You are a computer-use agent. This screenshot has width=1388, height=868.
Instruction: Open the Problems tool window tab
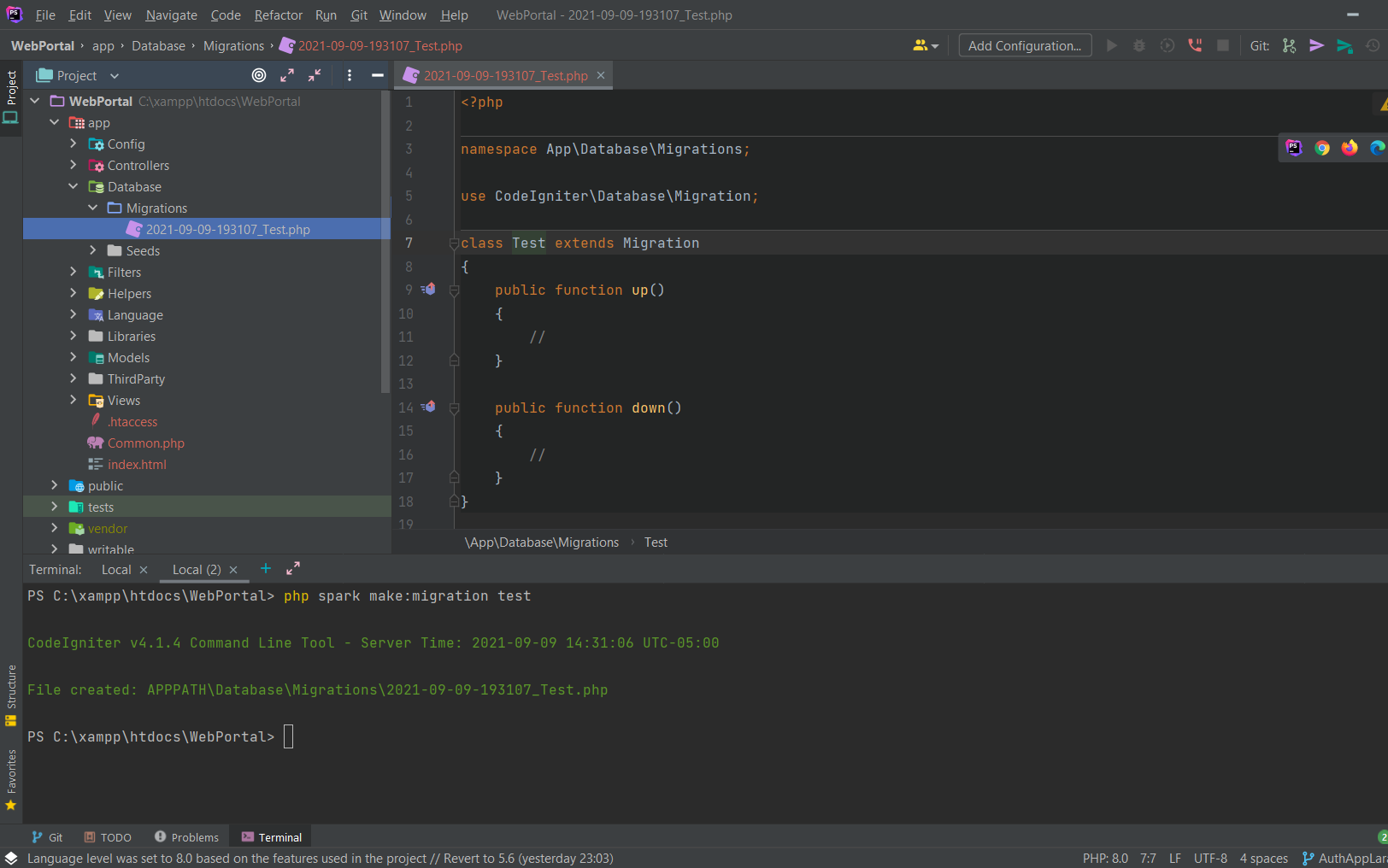186,837
